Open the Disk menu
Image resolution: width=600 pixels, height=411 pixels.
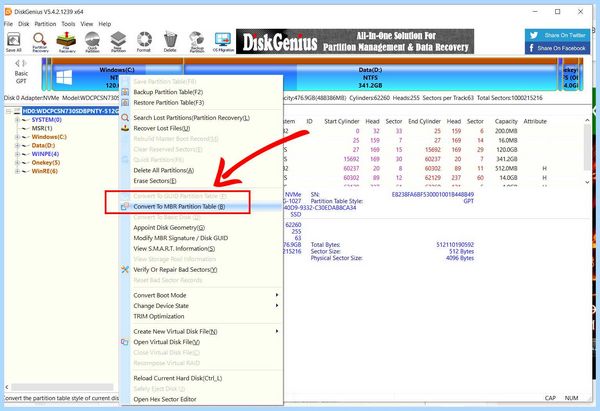(x=24, y=24)
